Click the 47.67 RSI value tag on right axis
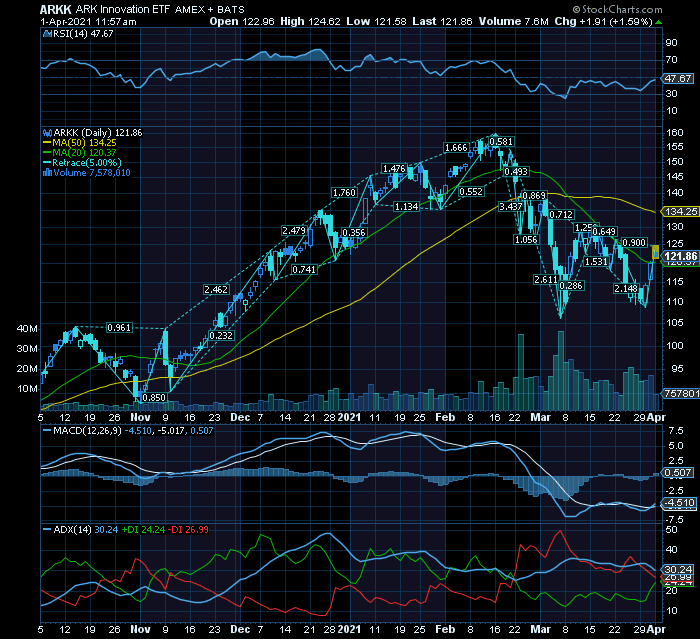This screenshot has height=639, width=700. pyautogui.click(x=678, y=79)
